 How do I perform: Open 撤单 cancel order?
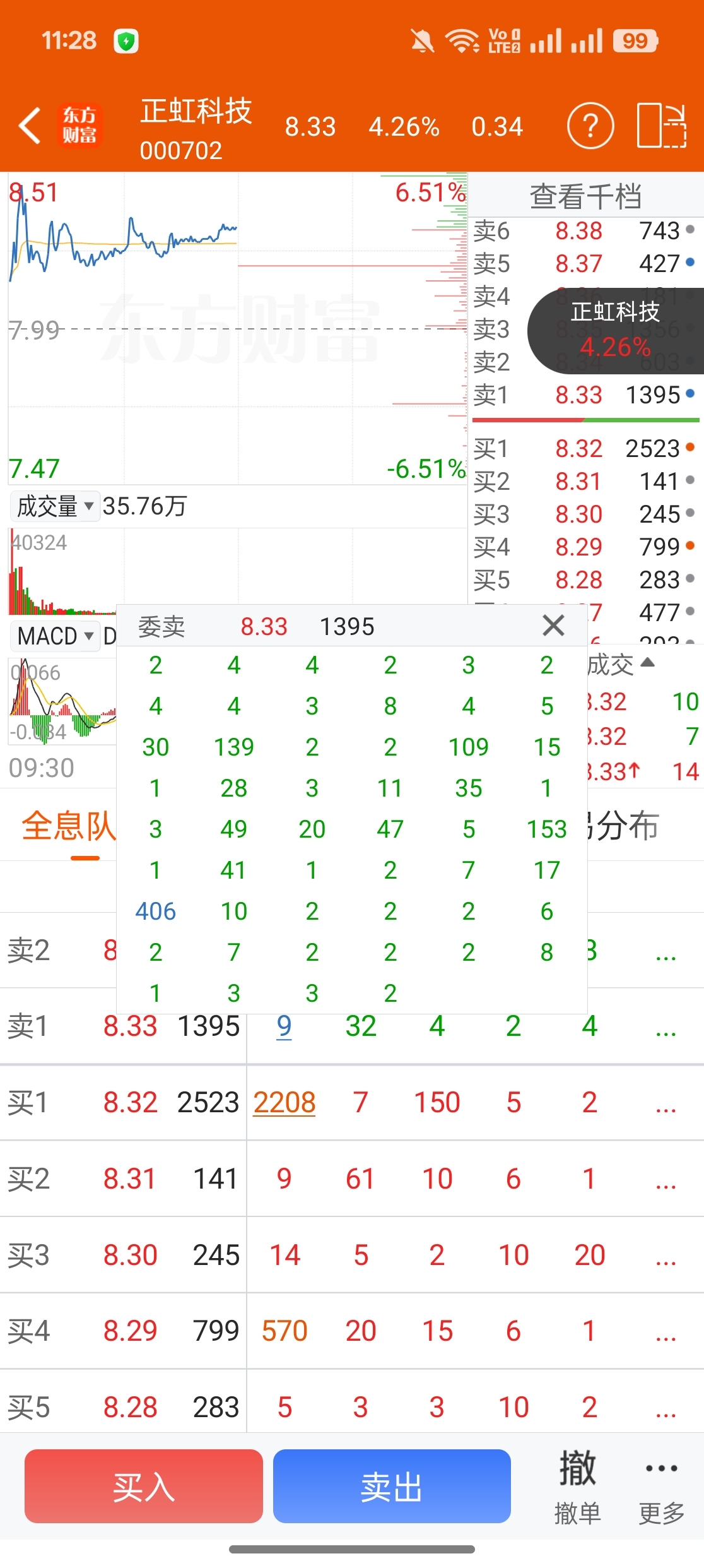point(577,1487)
